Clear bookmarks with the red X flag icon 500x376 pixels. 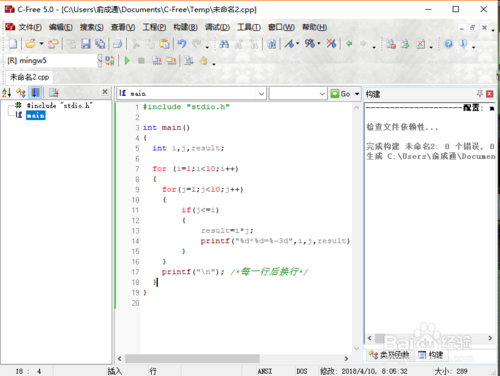point(331,44)
